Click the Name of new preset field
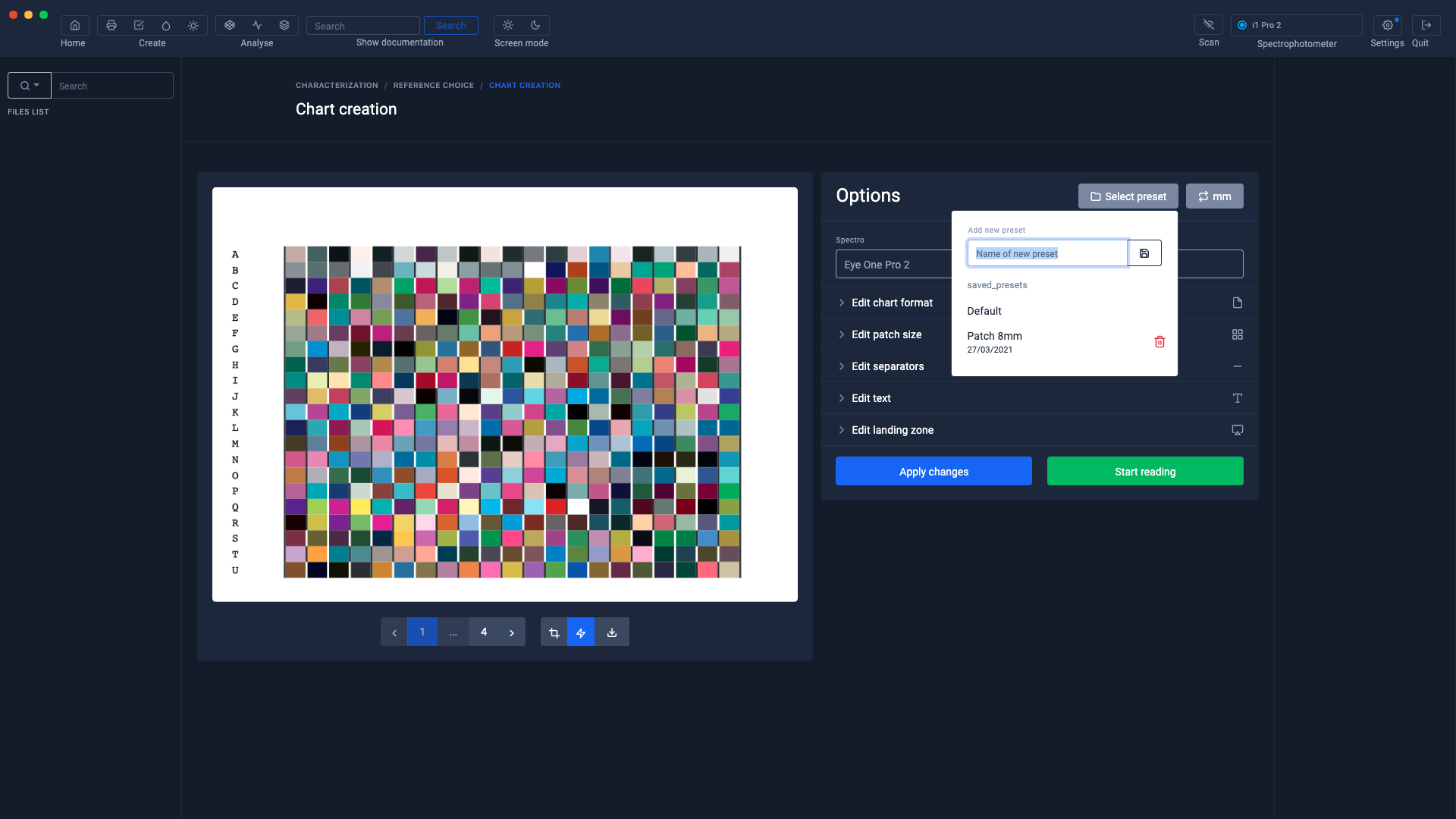 (x=1047, y=253)
